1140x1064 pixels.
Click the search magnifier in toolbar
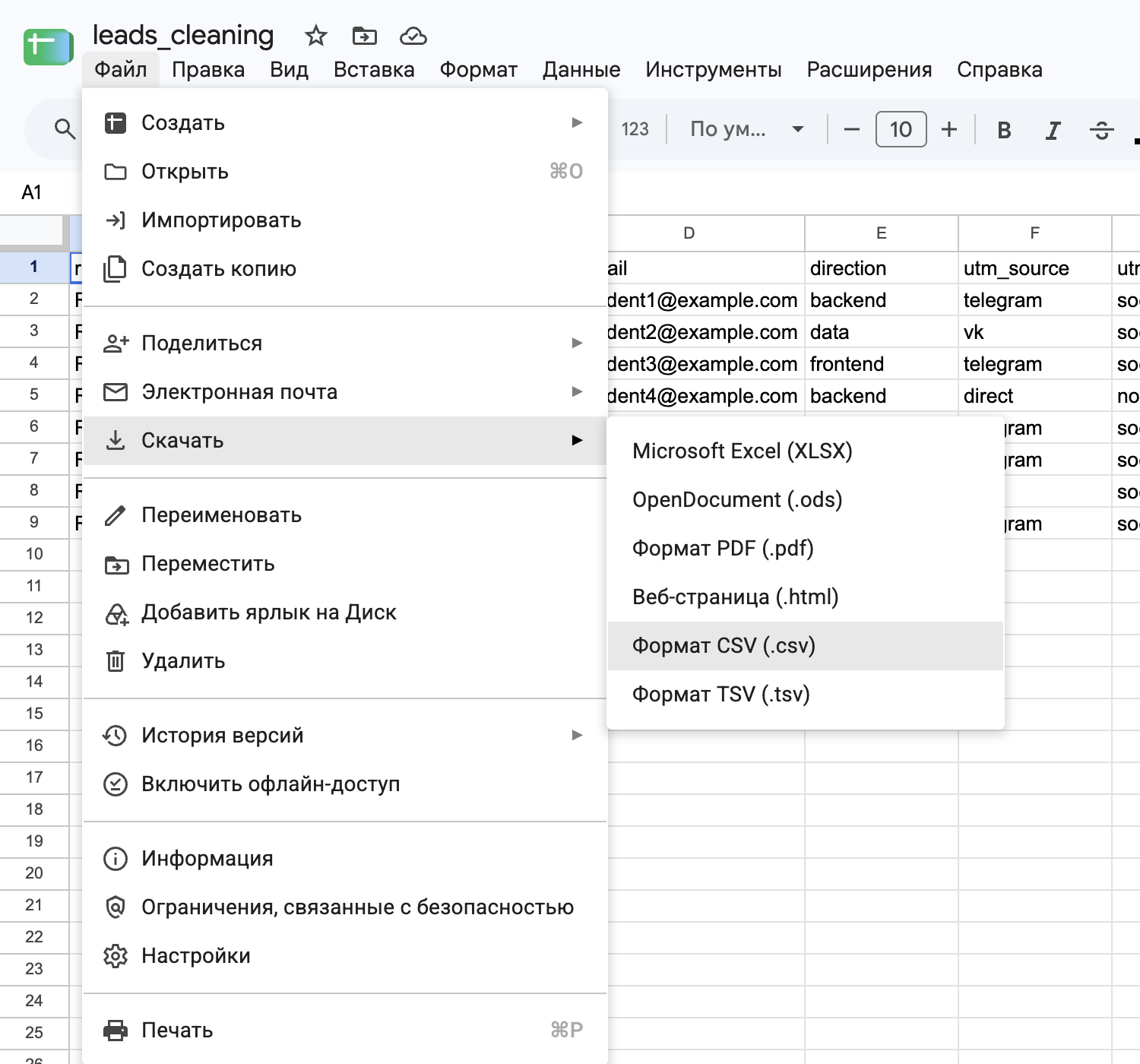click(65, 129)
